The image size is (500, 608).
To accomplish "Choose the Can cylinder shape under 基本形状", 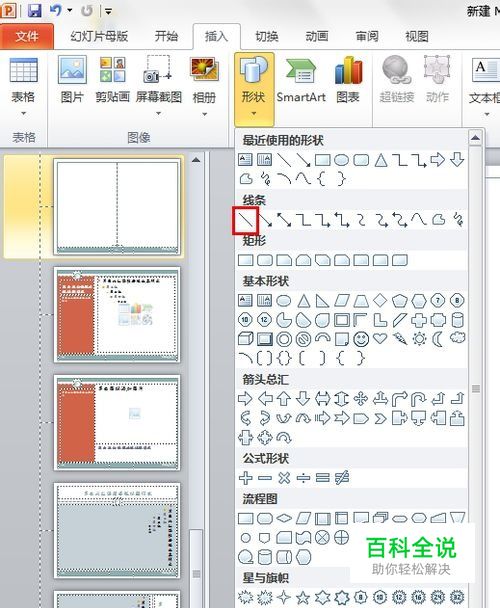I will click(458, 320).
